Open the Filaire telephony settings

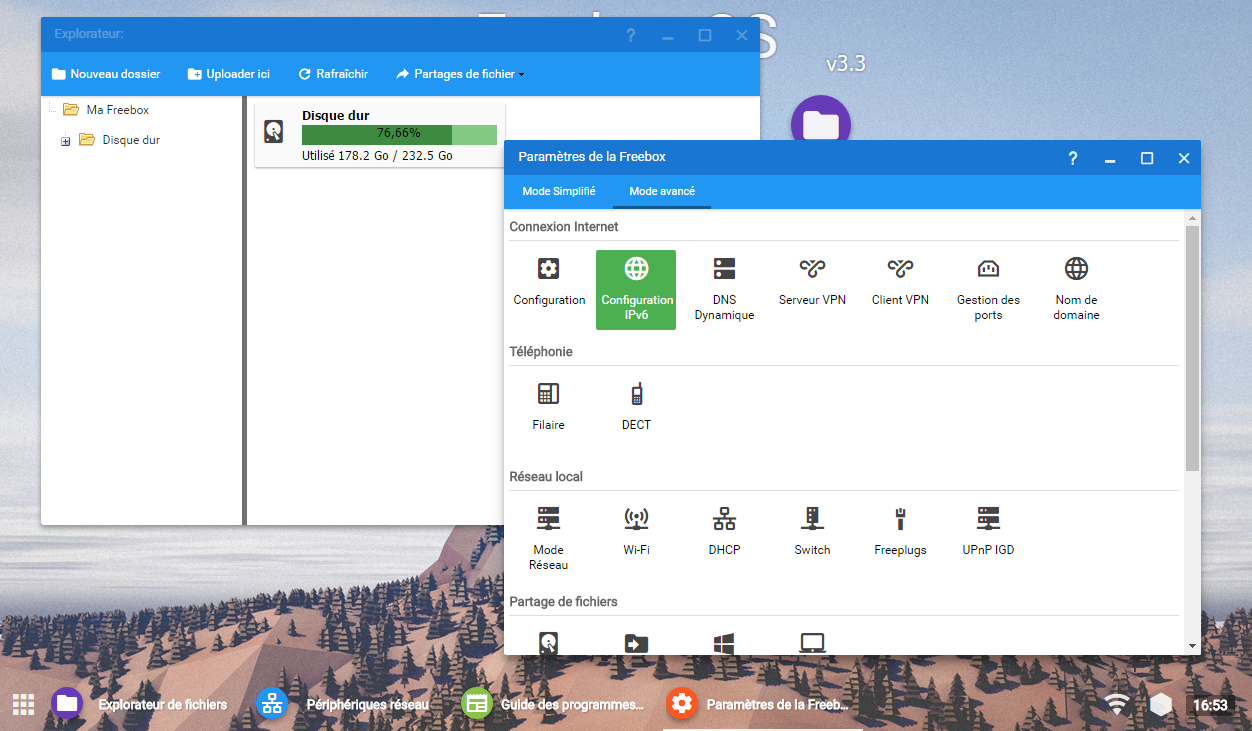click(548, 407)
